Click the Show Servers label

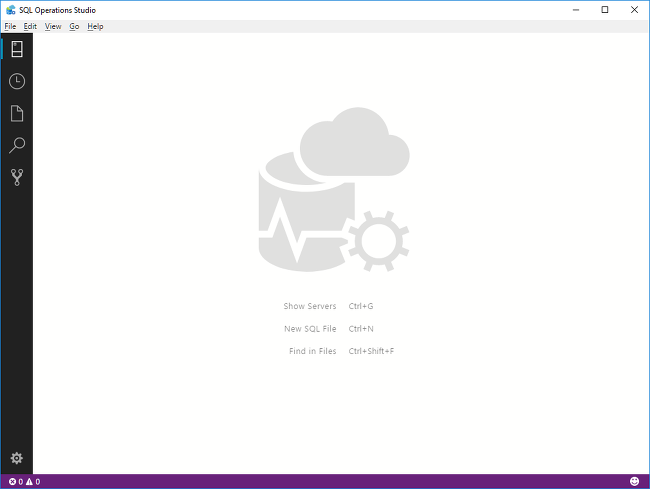click(x=310, y=306)
